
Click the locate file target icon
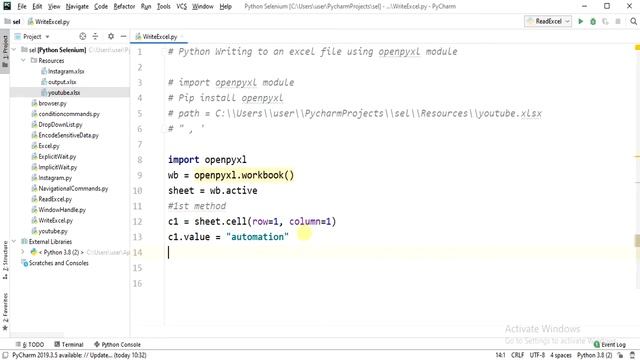(x=83, y=36)
